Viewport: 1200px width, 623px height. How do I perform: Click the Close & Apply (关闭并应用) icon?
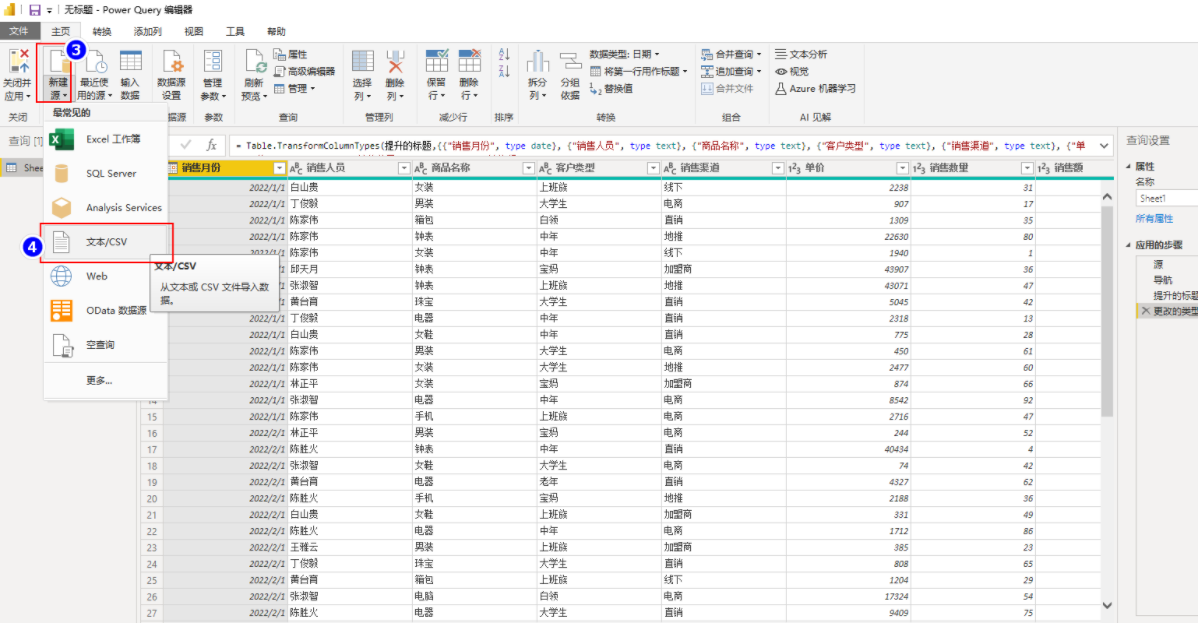click(x=18, y=61)
